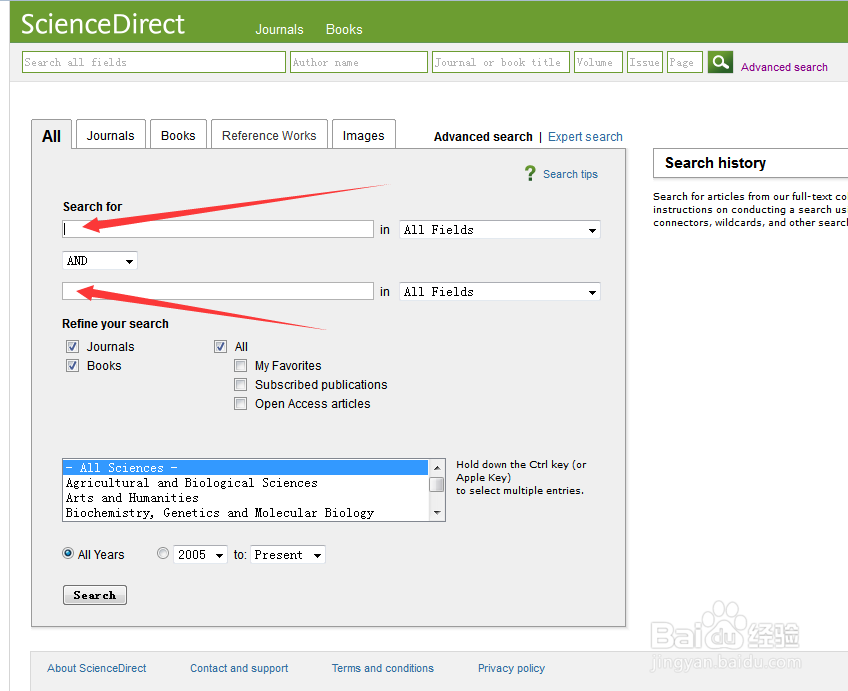Focus the Author name field
Screen dimensions: 848x691
pyautogui.click(x=359, y=62)
